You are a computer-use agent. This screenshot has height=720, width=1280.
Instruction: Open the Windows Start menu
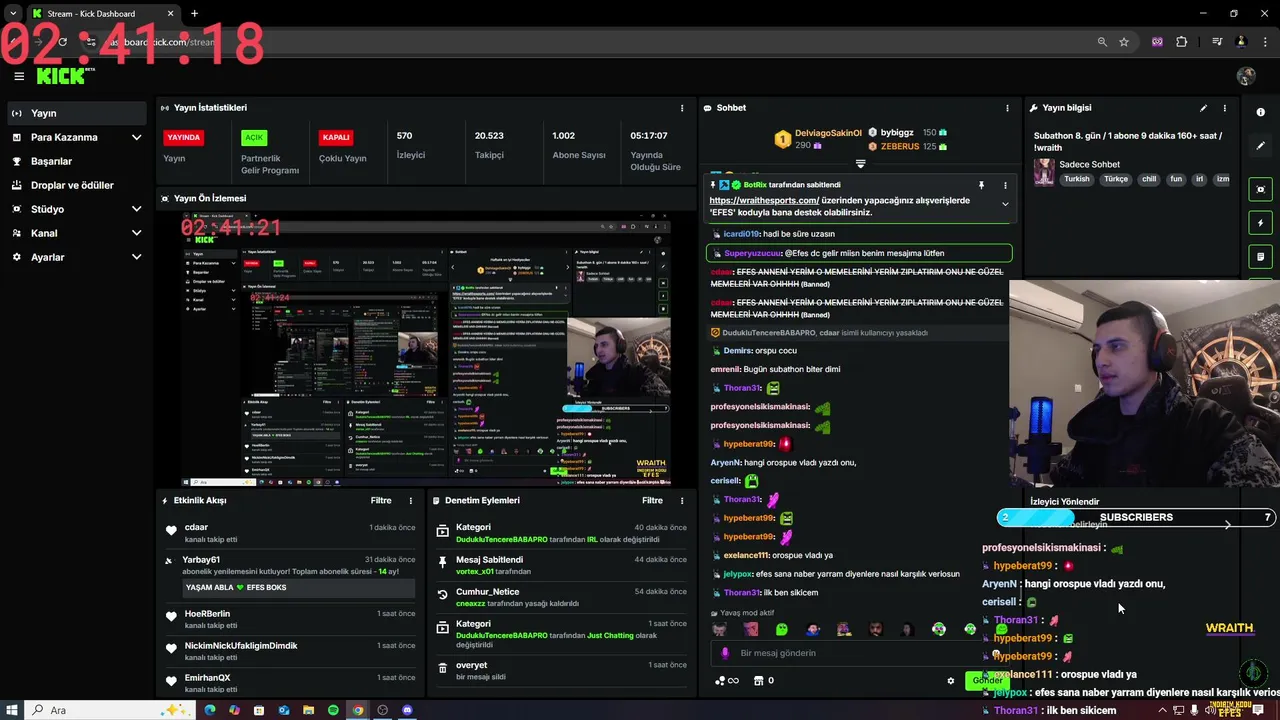[12, 710]
